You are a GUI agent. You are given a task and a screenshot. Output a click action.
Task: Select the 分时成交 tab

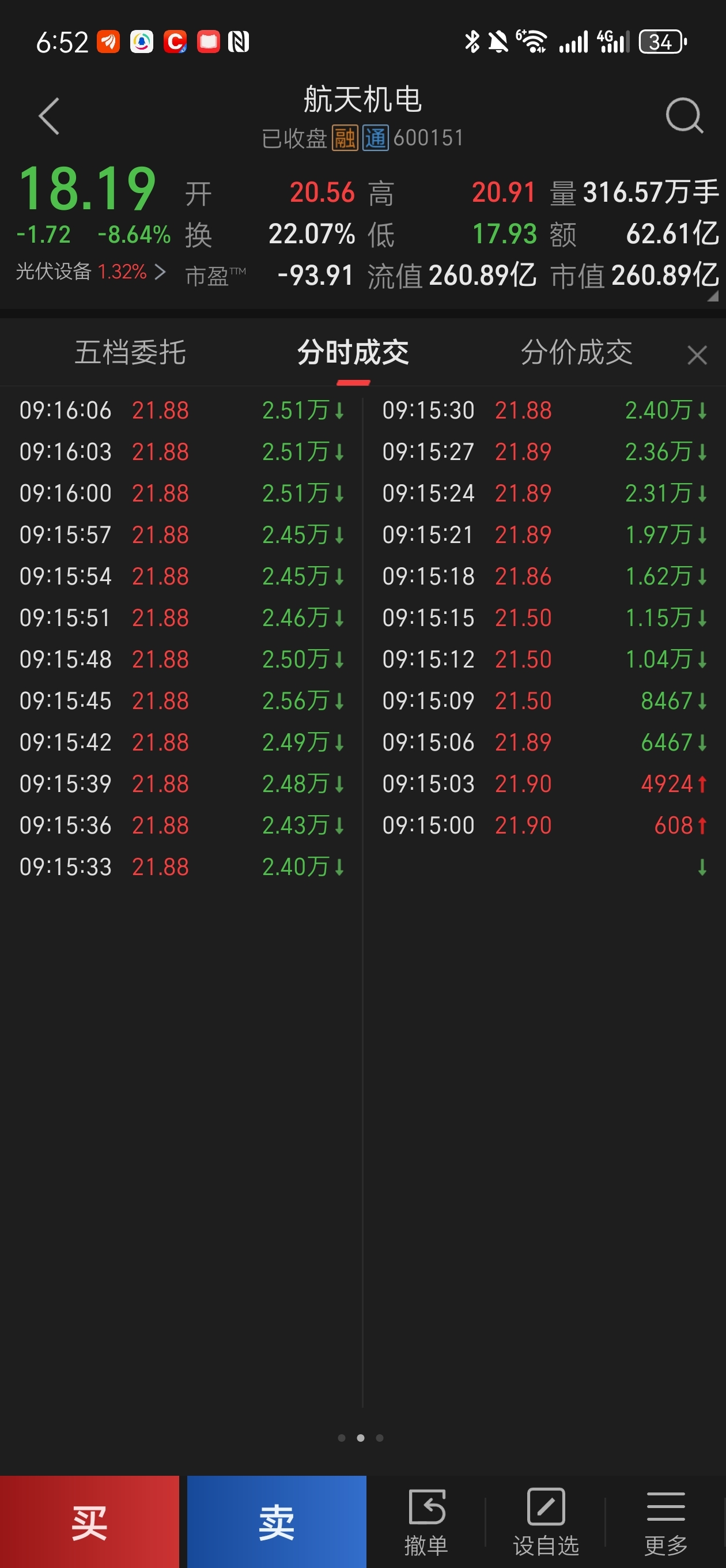click(353, 353)
